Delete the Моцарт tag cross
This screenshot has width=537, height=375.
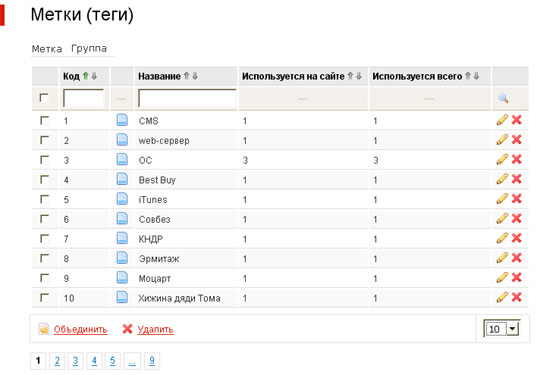click(x=516, y=278)
